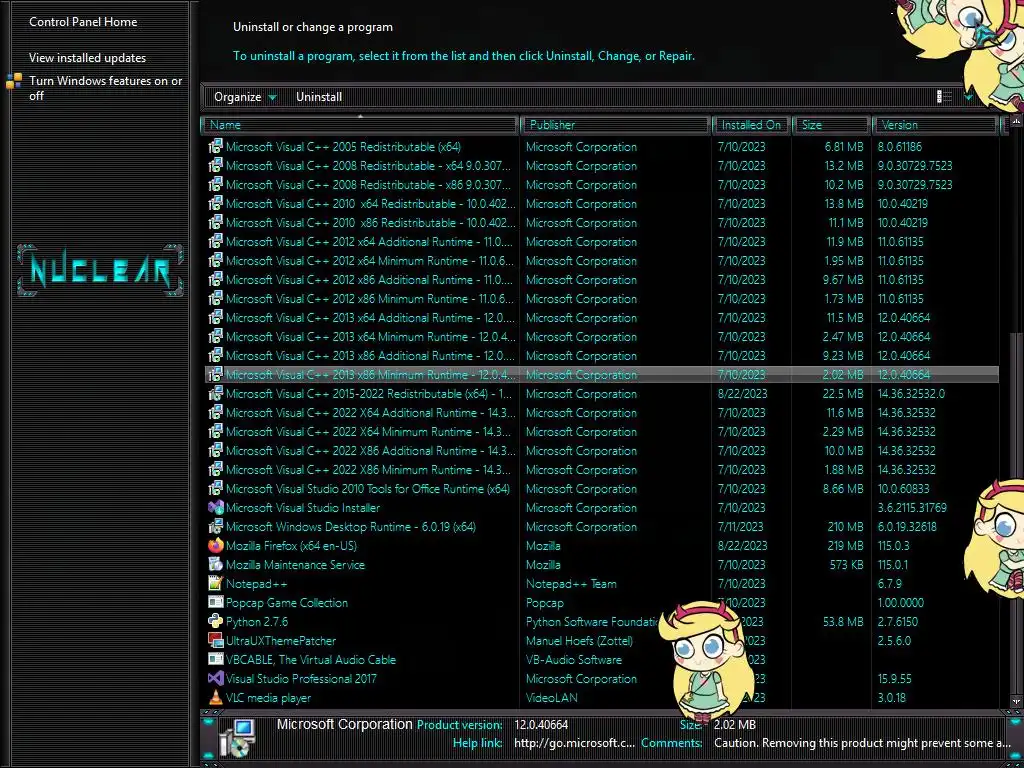Click the UltraUXThemePatcher icon

pos(216,640)
